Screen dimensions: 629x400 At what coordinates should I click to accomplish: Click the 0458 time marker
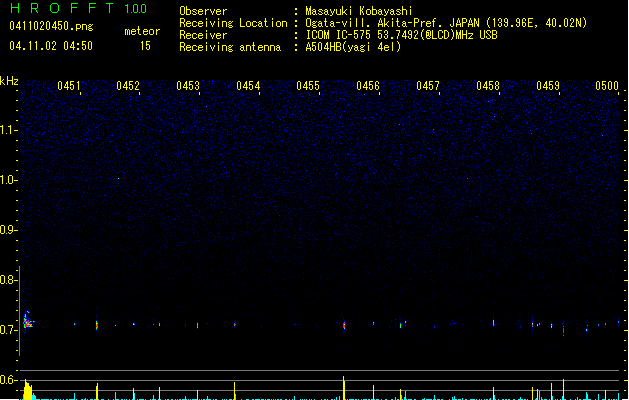[488, 86]
